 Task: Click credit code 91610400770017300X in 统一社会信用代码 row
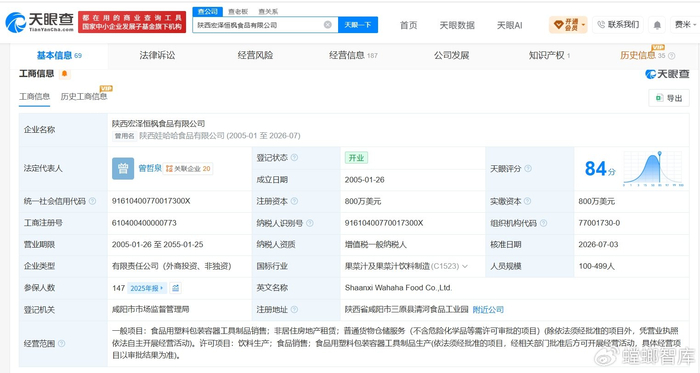[x=151, y=201]
